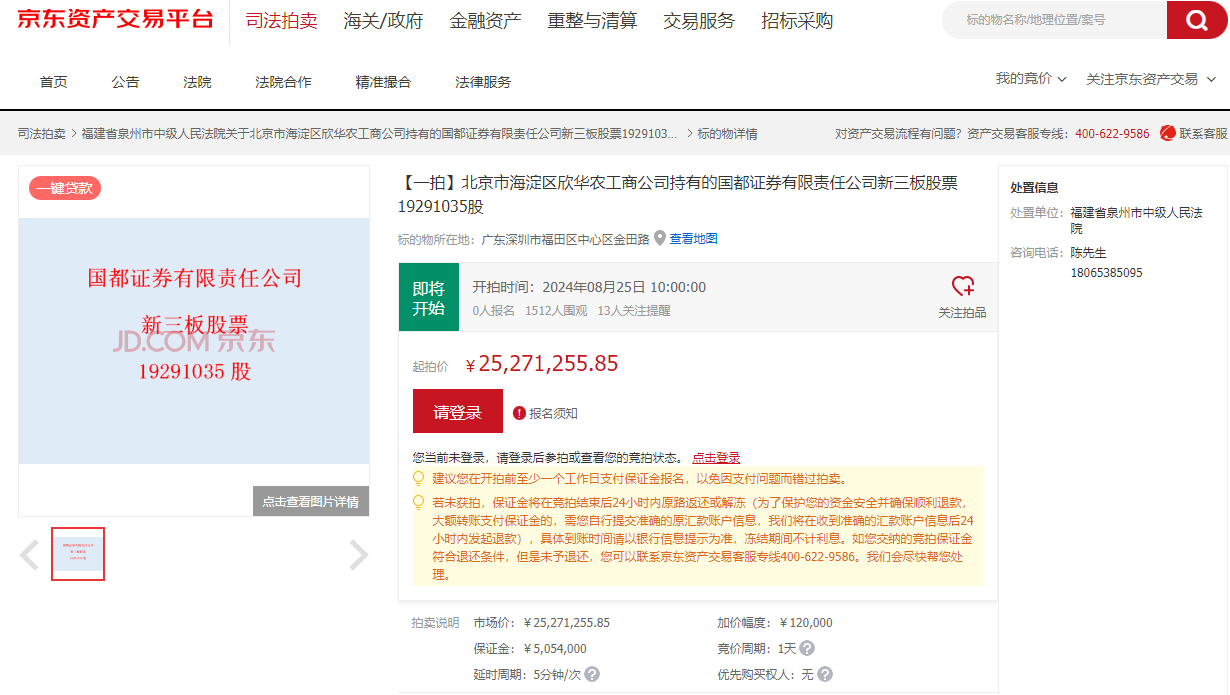Click the next thumbnail arrow in the gallery

(x=358, y=555)
